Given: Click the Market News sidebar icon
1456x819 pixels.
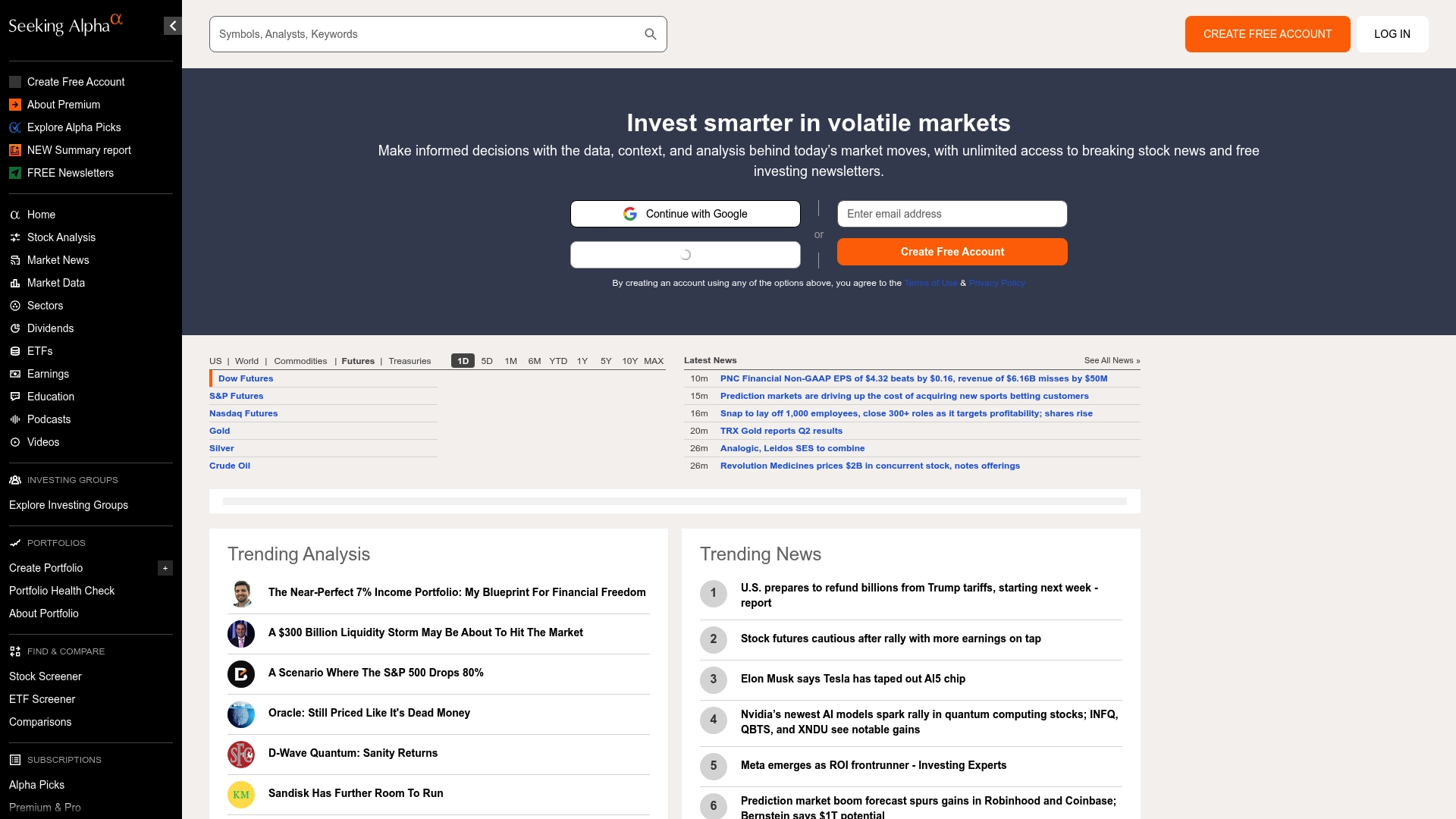Looking at the screenshot, I should (x=15, y=260).
